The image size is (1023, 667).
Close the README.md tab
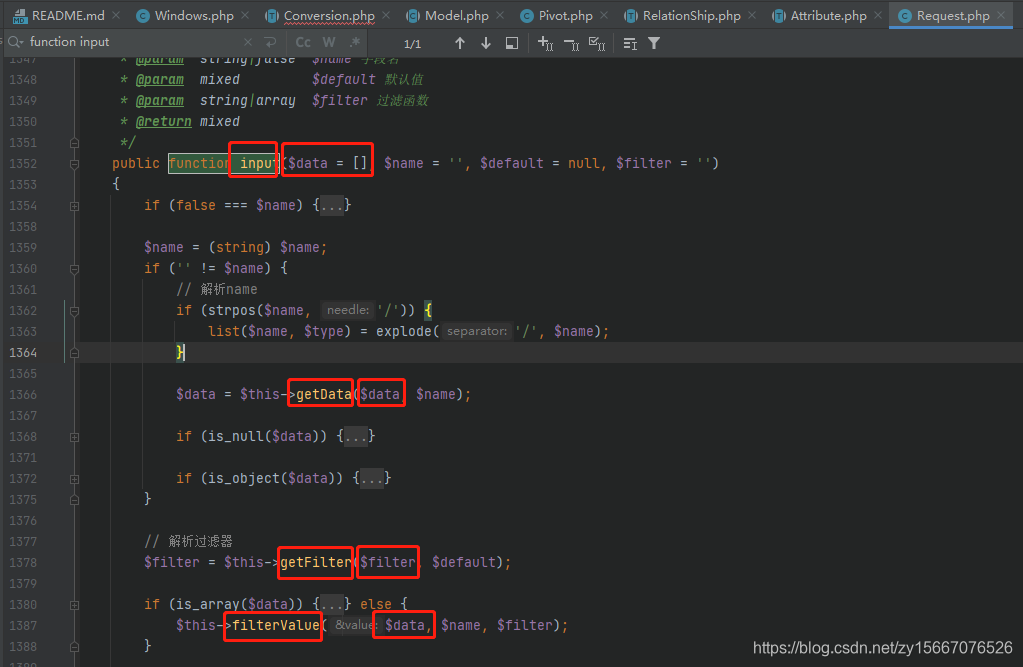coord(116,15)
